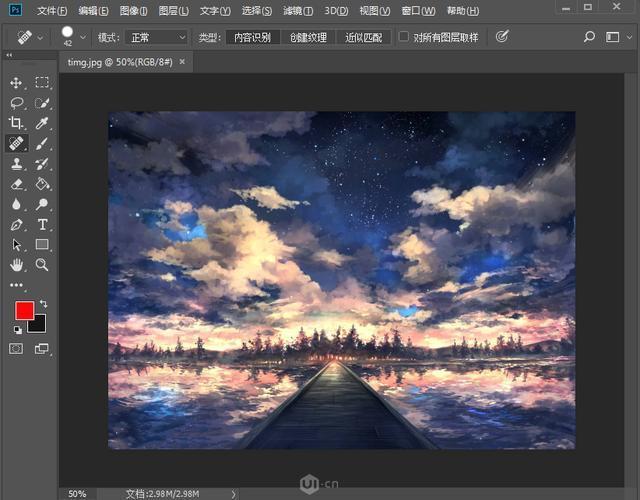640x500 pixels.
Task: Open the 视图(V) menu
Action: (375, 11)
